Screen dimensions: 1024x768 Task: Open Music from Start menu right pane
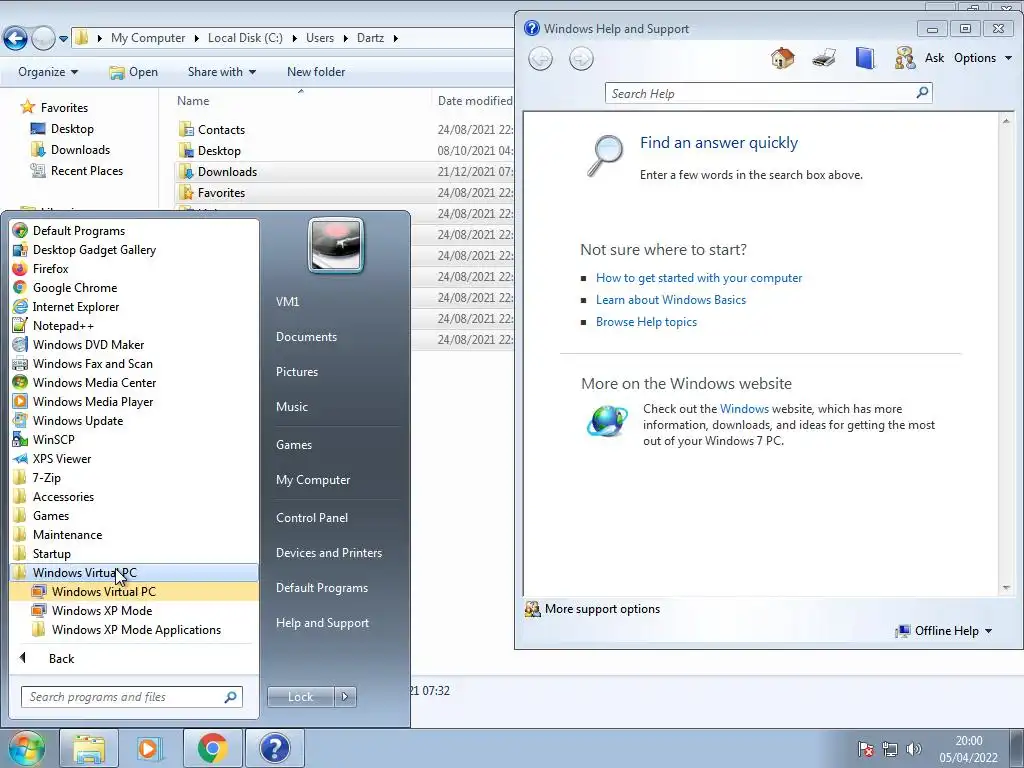(x=291, y=406)
